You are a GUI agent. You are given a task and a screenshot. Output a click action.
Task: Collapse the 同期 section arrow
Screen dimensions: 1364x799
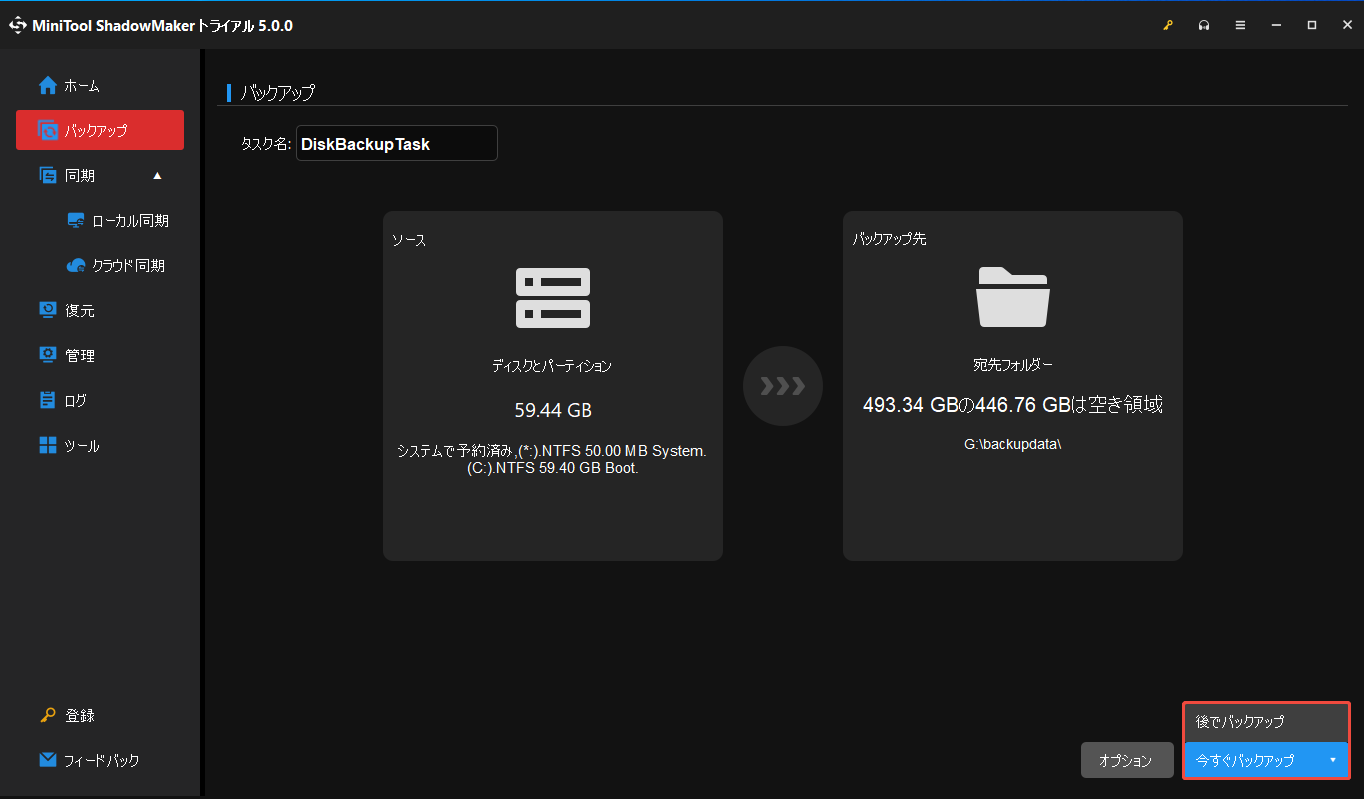157,175
